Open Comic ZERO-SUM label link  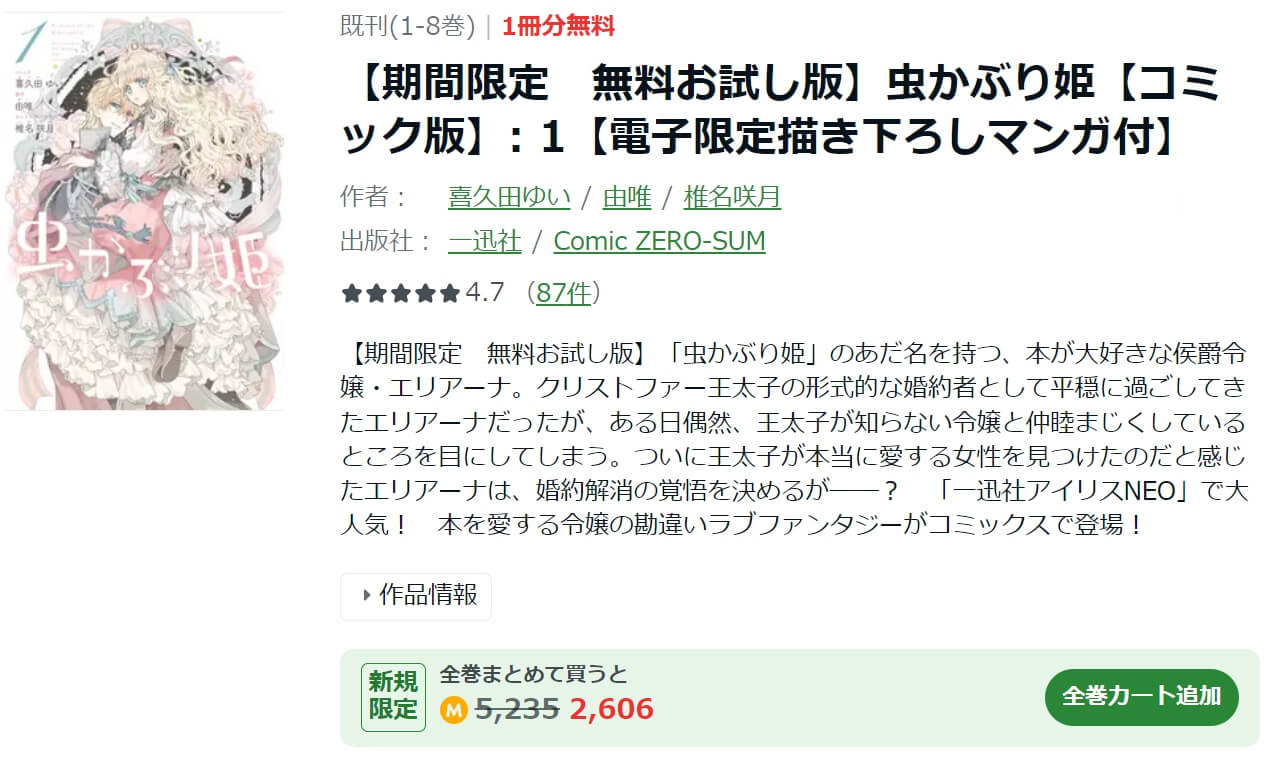pyautogui.click(x=659, y=241)
